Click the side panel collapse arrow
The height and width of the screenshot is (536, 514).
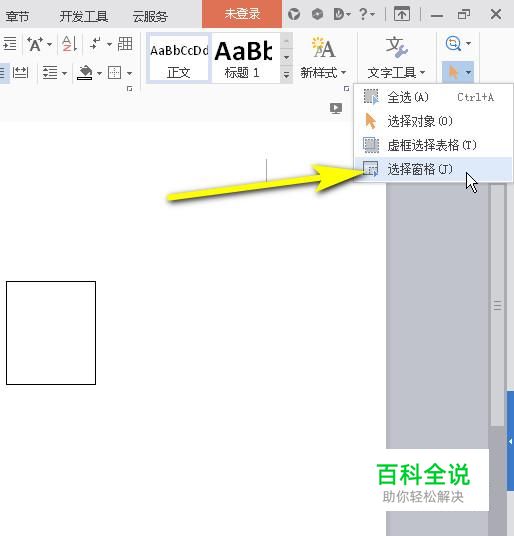click(x=510, y=442)
